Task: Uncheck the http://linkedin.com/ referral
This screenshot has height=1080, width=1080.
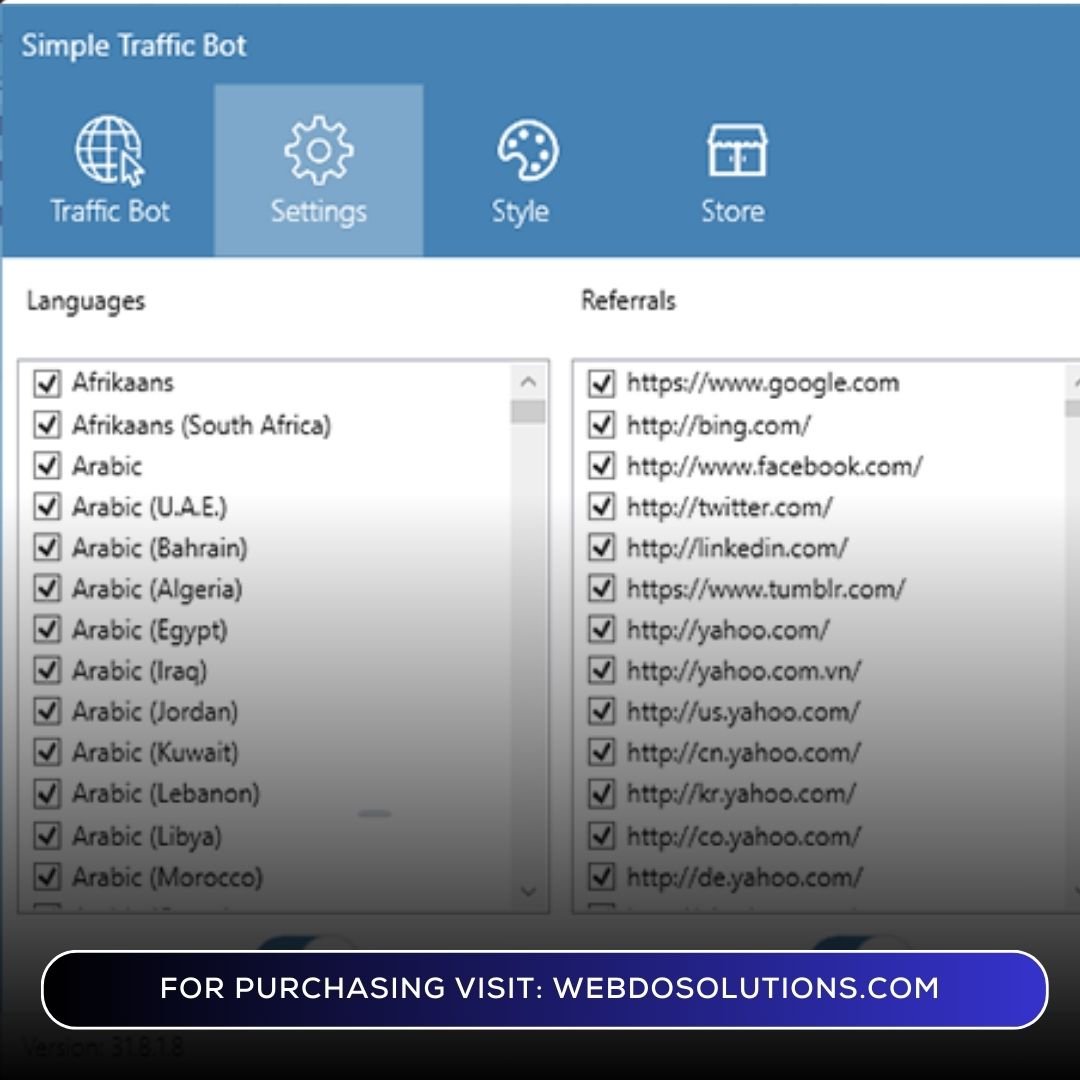Action: pos(601,548)
